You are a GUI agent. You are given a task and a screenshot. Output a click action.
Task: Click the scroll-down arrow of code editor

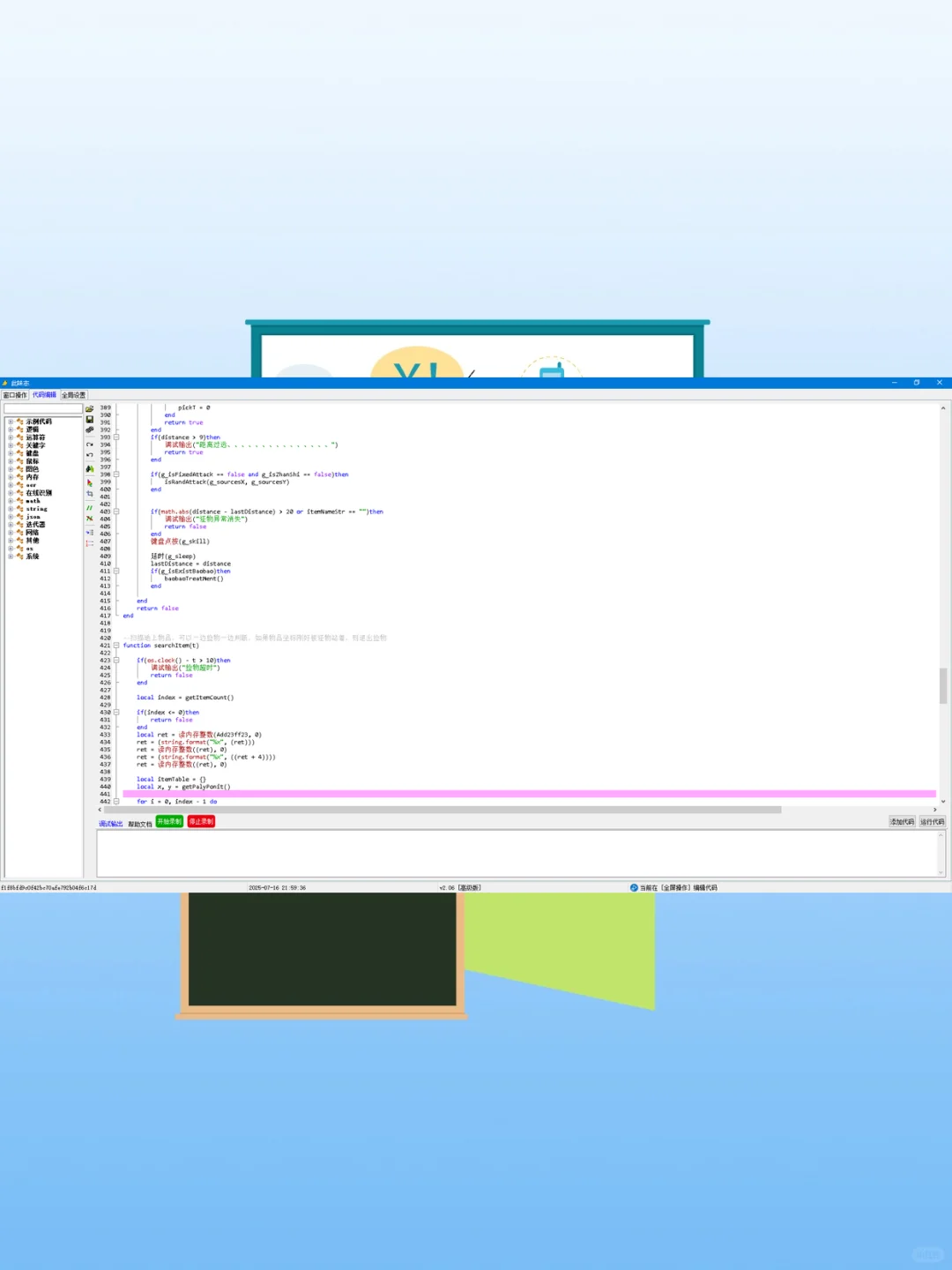942,802
